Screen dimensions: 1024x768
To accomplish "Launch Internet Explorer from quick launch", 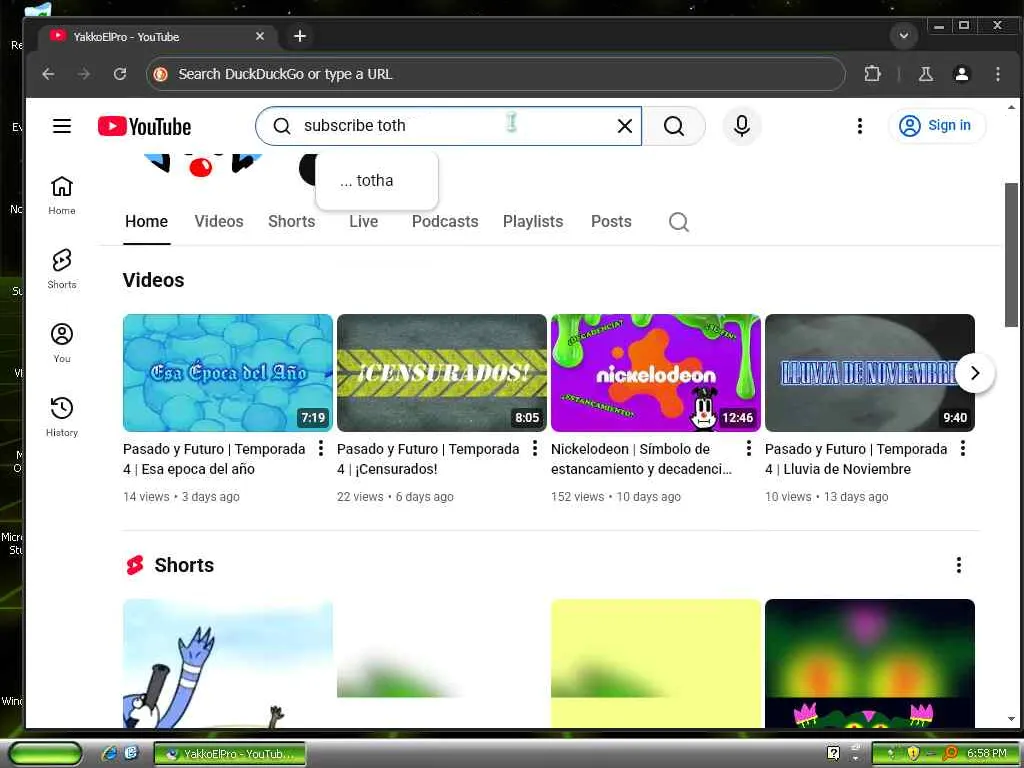I will 110,753.
